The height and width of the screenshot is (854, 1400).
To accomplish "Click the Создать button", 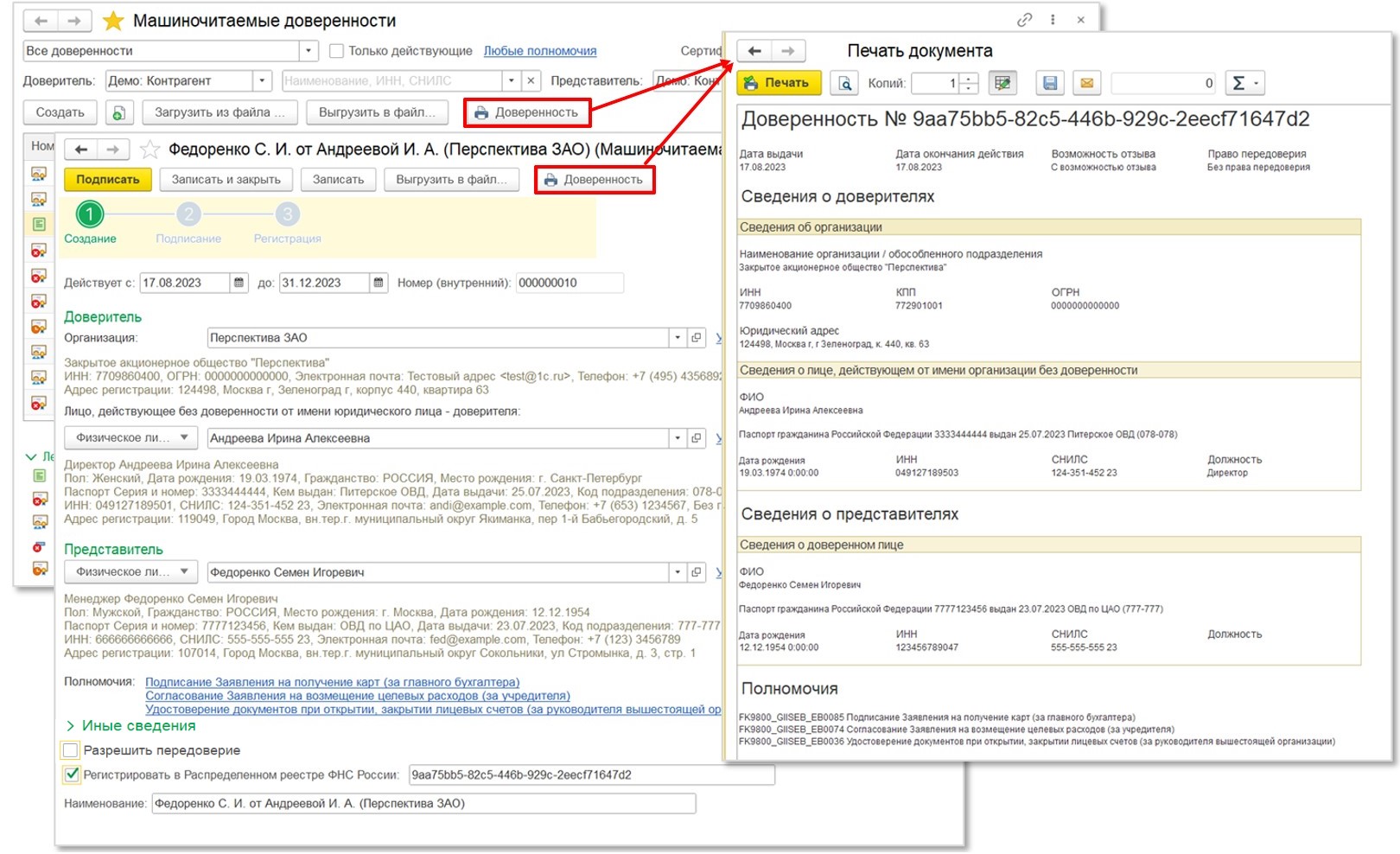I will click(60, 112).
